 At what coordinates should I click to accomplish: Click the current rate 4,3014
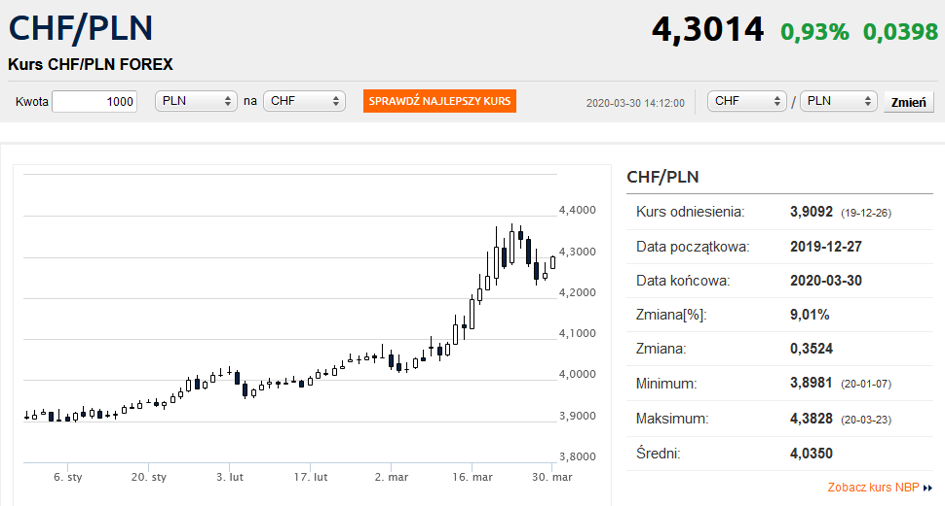point(708,29)
